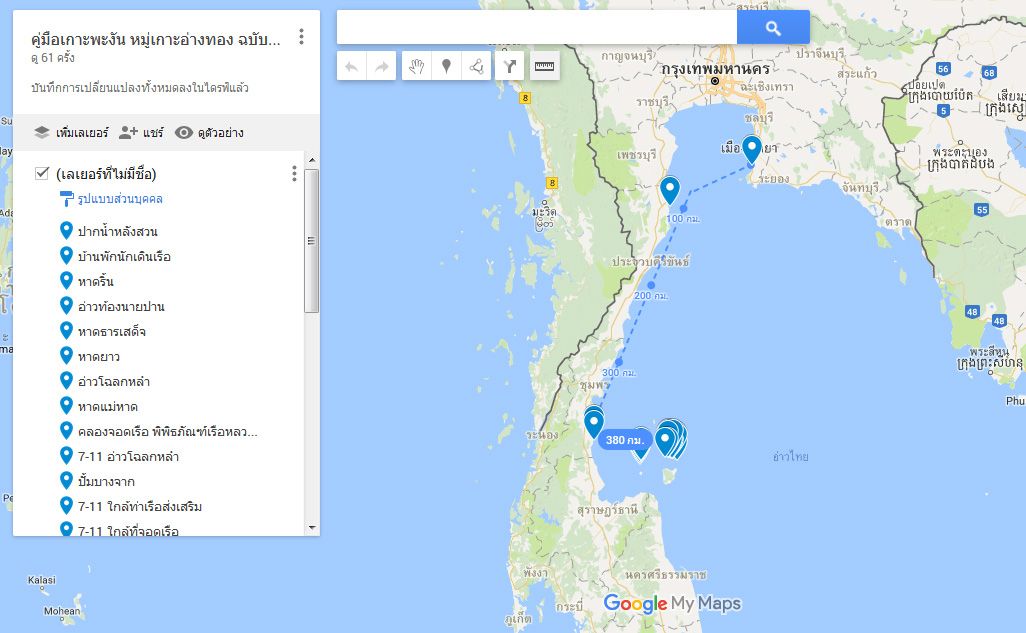
Task: Open the untitled layer options menu
Action: pyautogui.click(x=294, y=173)
